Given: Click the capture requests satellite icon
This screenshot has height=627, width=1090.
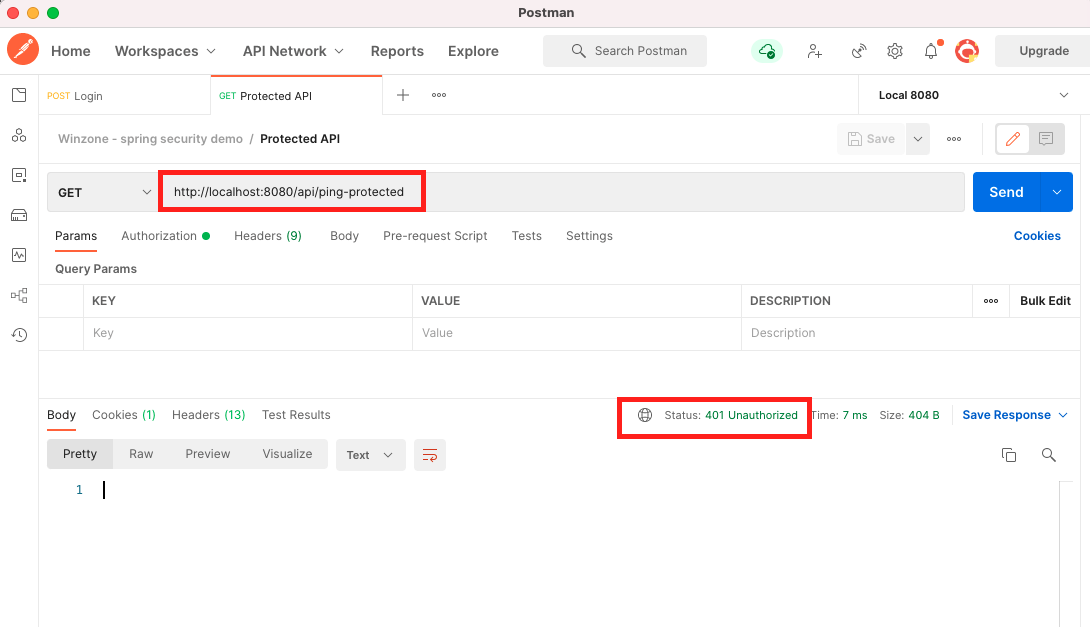Looking at the screenshot, I should [859, 51].
